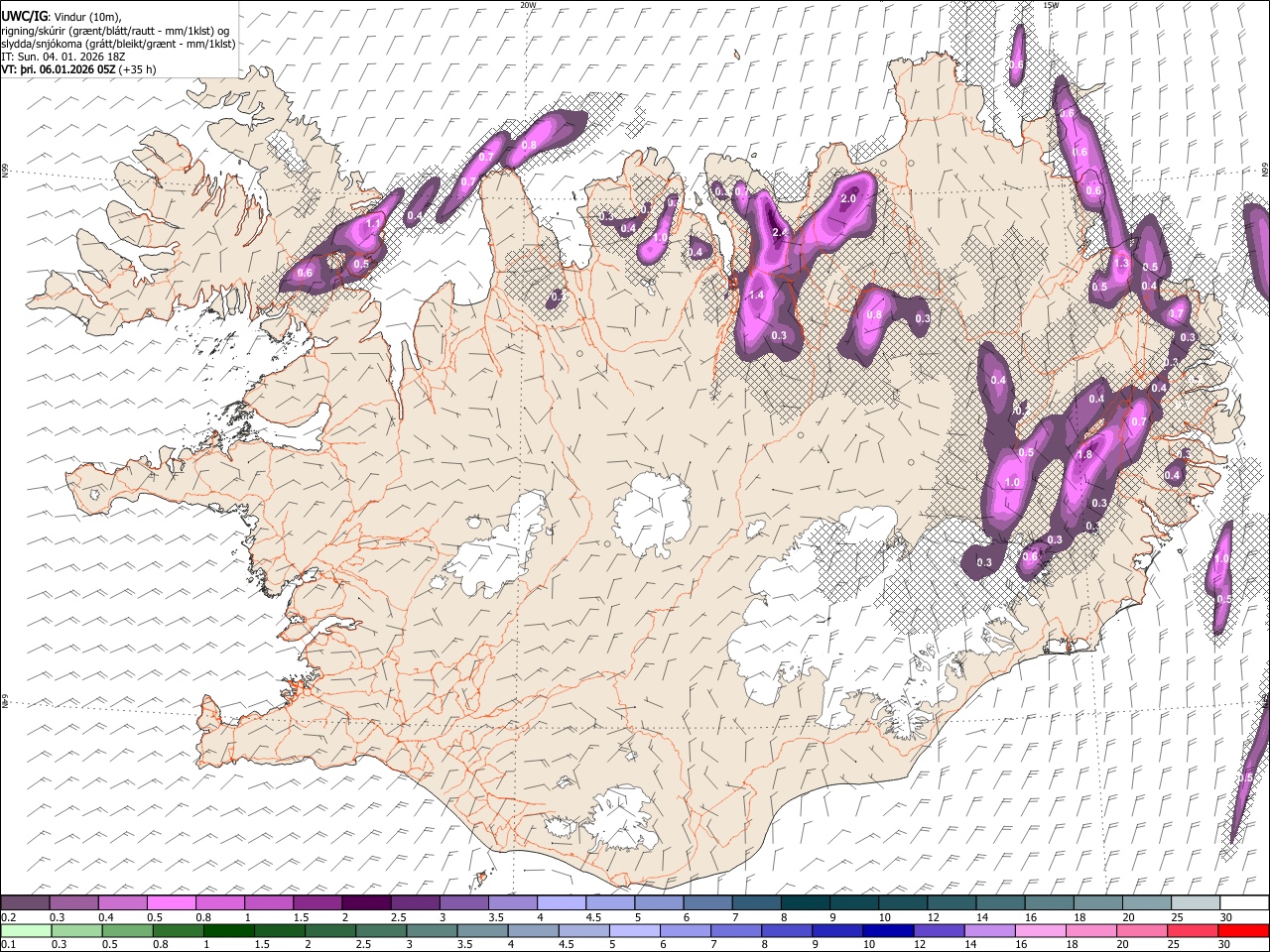
Task: Click the "2.4" precipitation value on the map
Action: (779, 233)
